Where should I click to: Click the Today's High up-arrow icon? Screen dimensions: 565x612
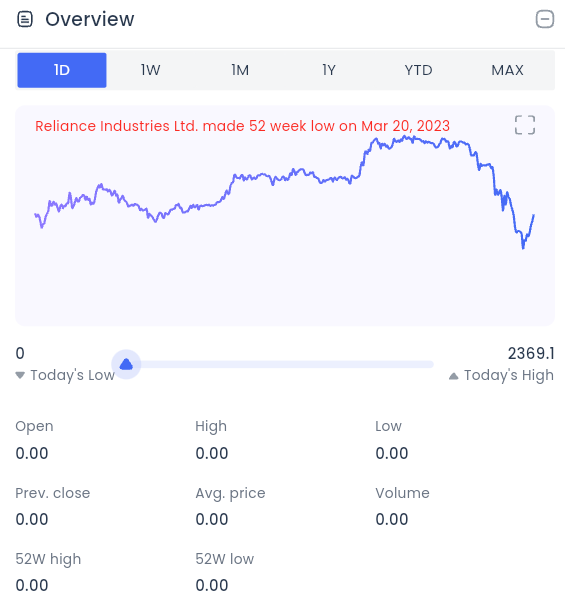coord(453,376)
